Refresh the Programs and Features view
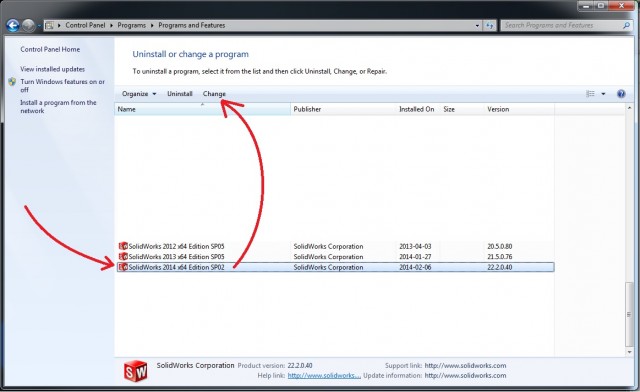 [x=490, y=25]
